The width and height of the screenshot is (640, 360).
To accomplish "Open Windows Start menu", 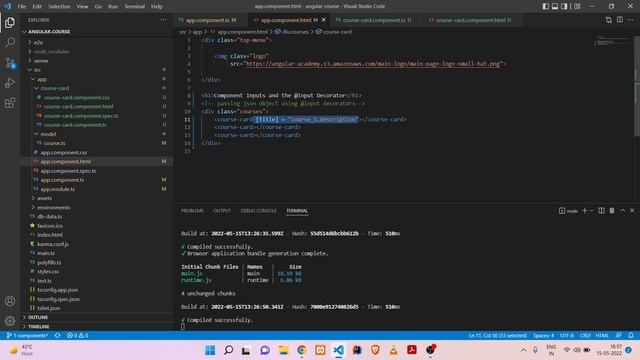I will [210, 350].
